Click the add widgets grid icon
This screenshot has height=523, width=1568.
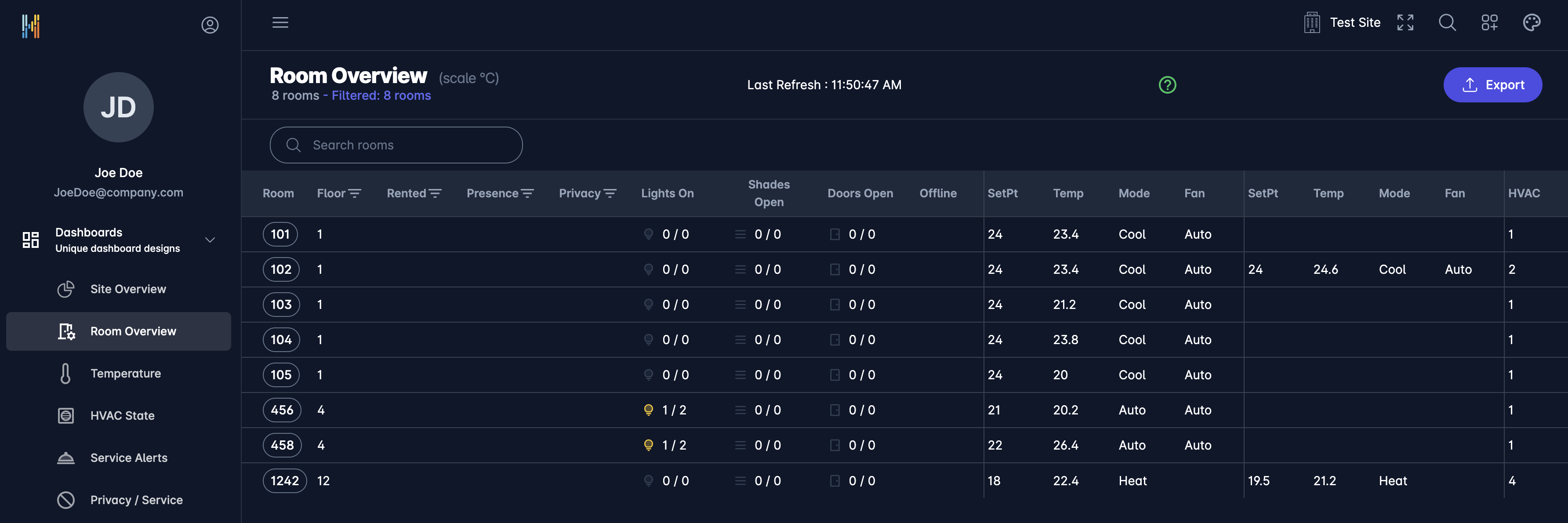pos(1489,23)
